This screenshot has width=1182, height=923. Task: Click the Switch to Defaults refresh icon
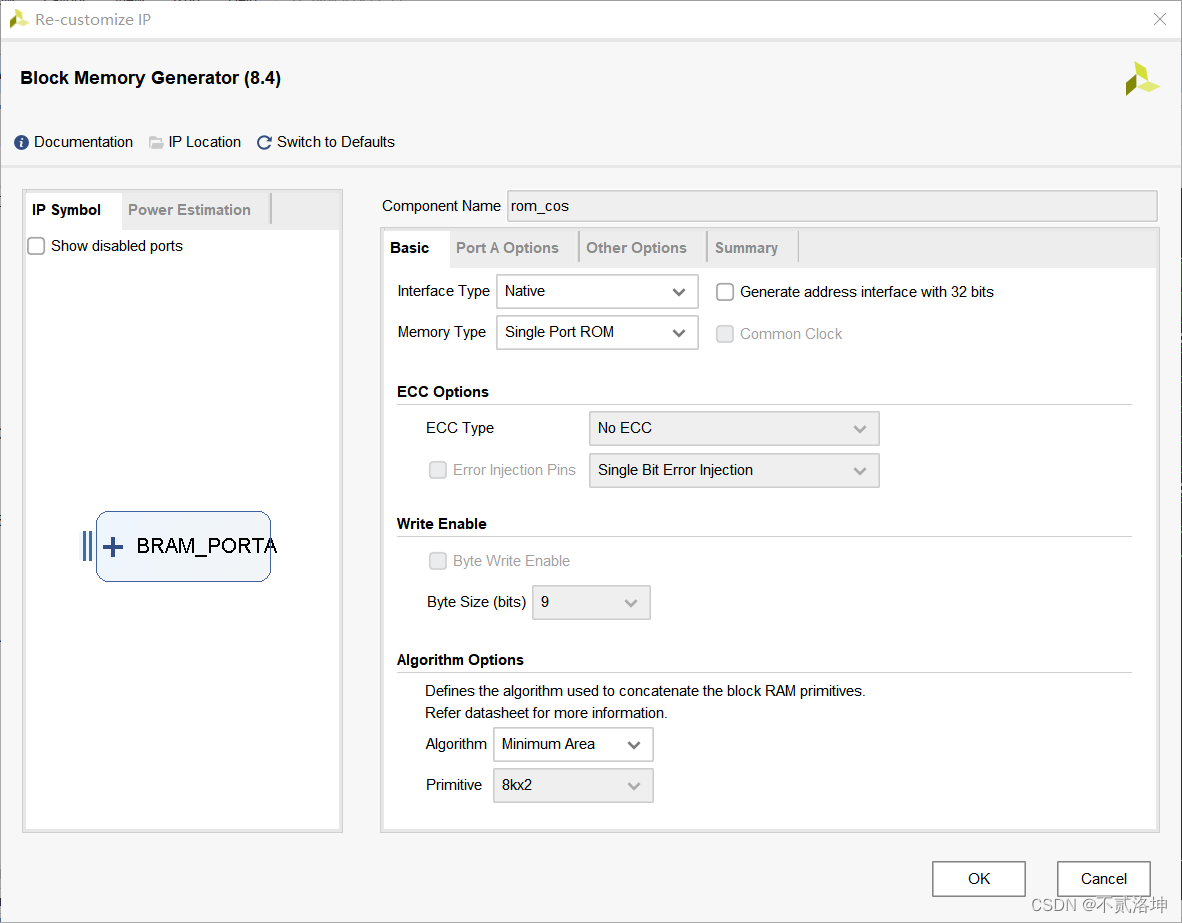264,143
